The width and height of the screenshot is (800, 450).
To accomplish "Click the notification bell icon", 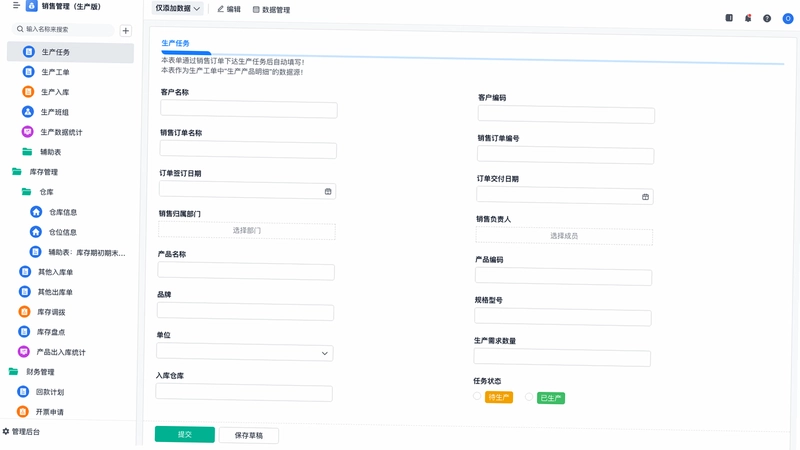I will (748, 18).
